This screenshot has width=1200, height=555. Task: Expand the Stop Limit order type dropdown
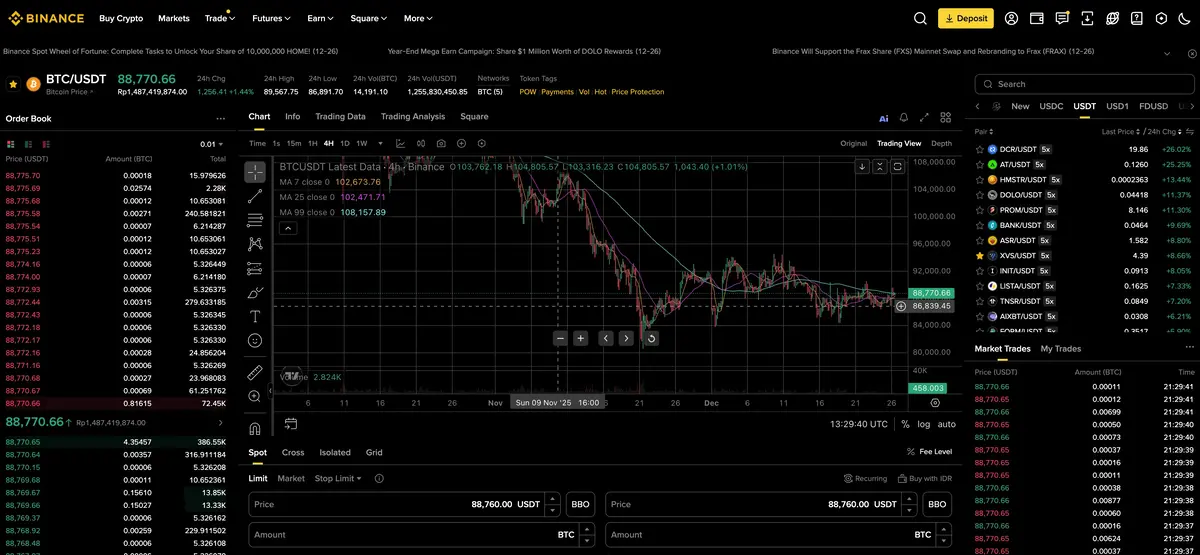338,478
